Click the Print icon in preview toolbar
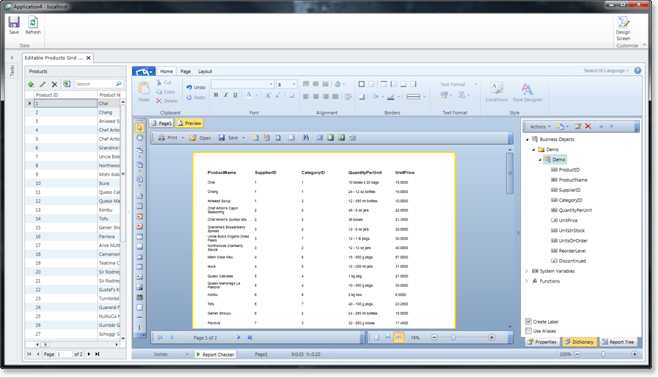 click(x=162, y=138)
